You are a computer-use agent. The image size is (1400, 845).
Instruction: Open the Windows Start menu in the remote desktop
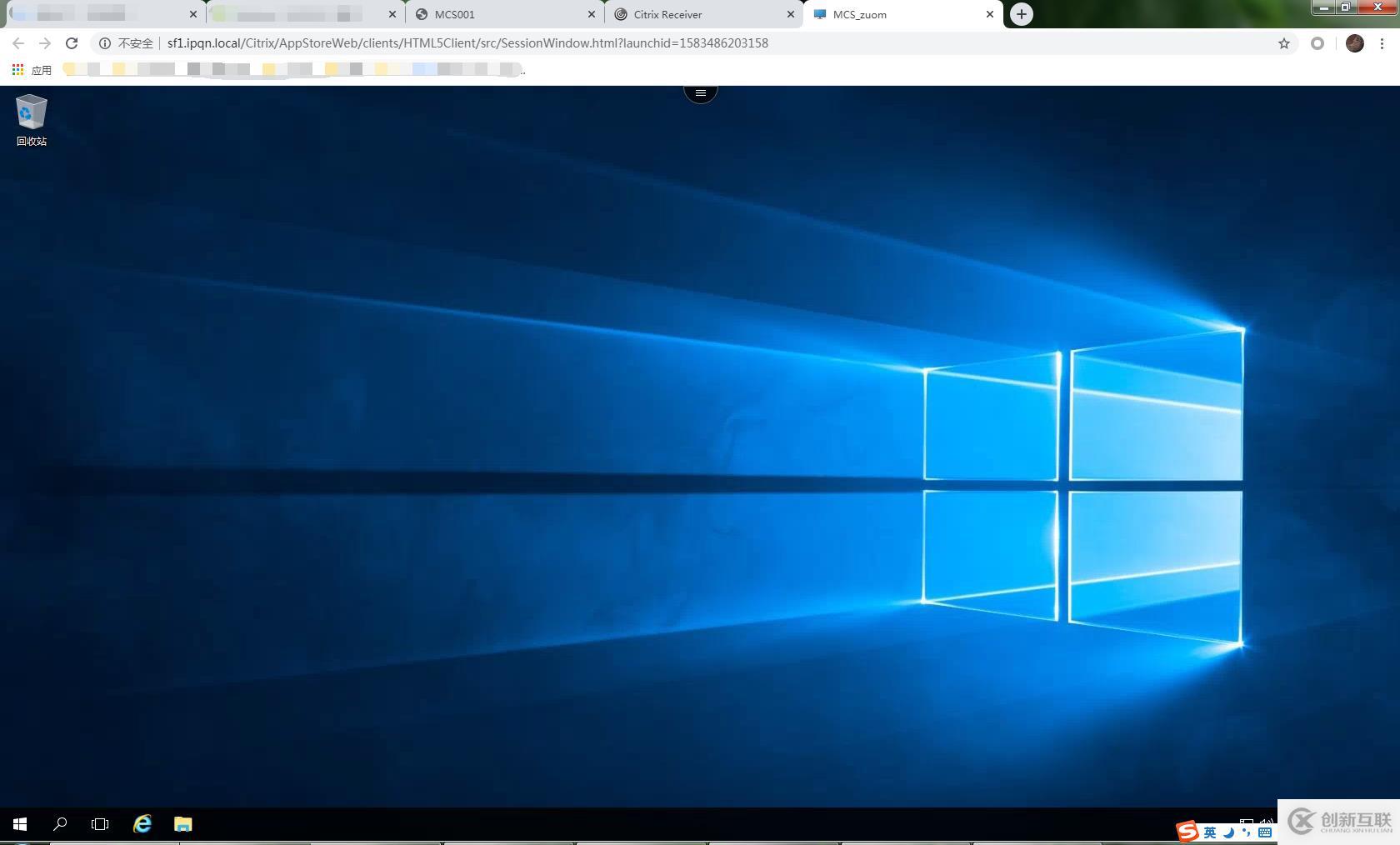(20, 824)
